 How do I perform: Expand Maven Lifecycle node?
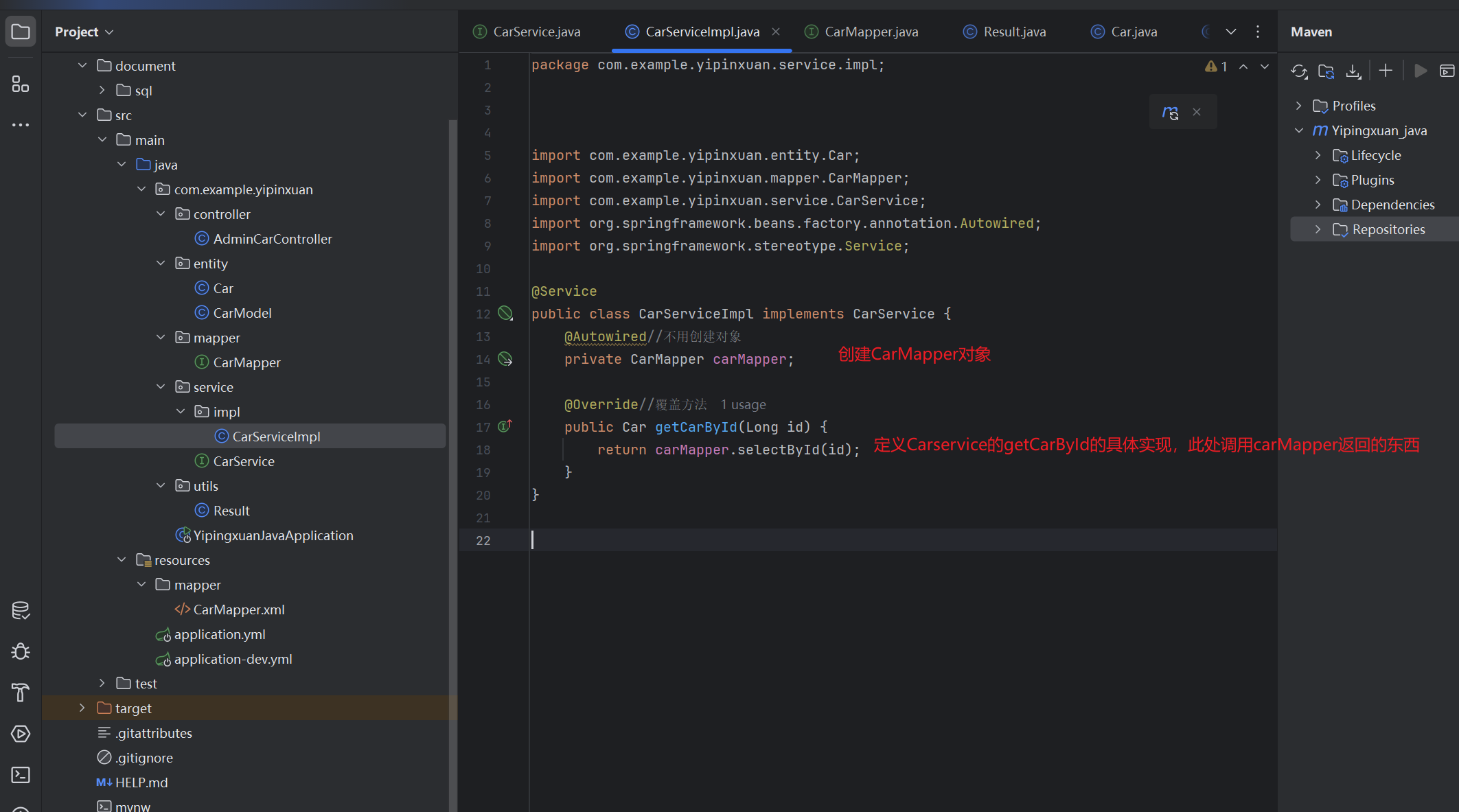click(x=1318, y=155)
